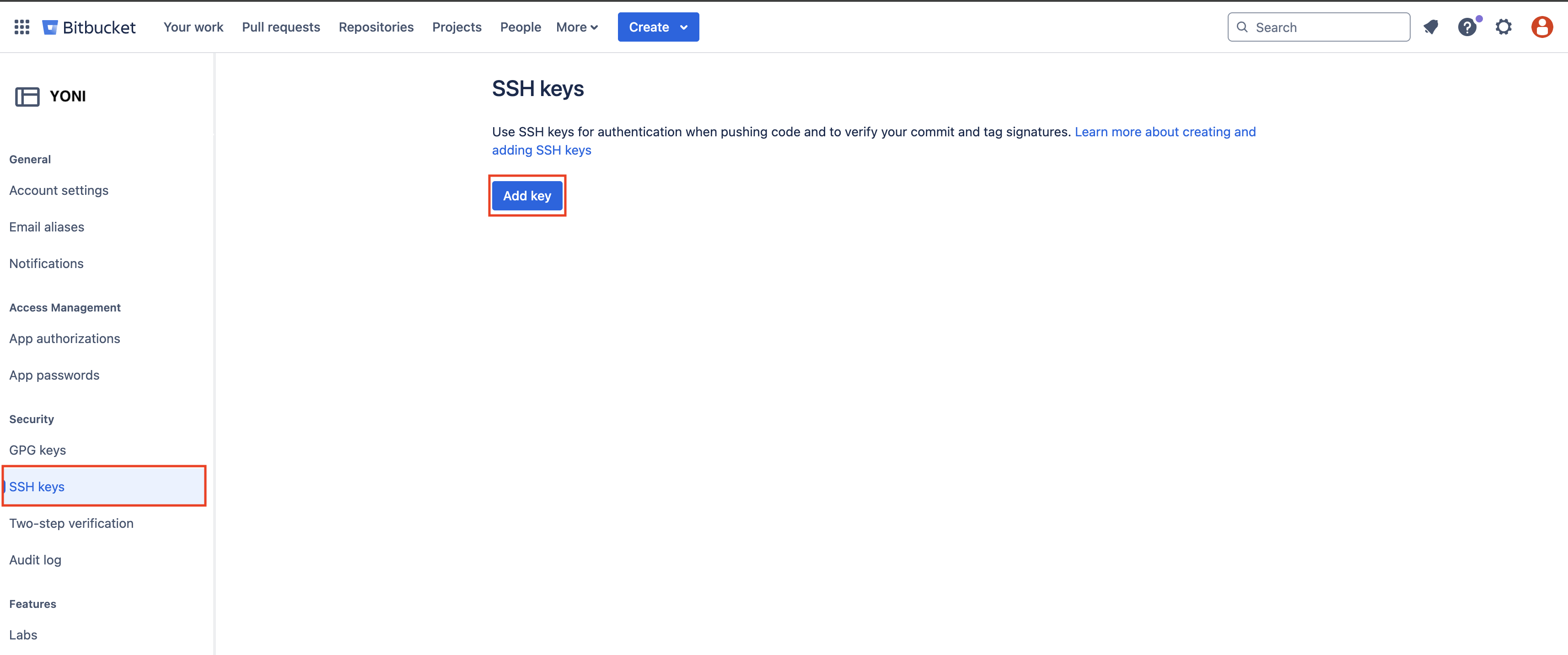This screenshot has width=1568, height=655.
Task: Open the settings gear icon
Action: point(1504,27)
